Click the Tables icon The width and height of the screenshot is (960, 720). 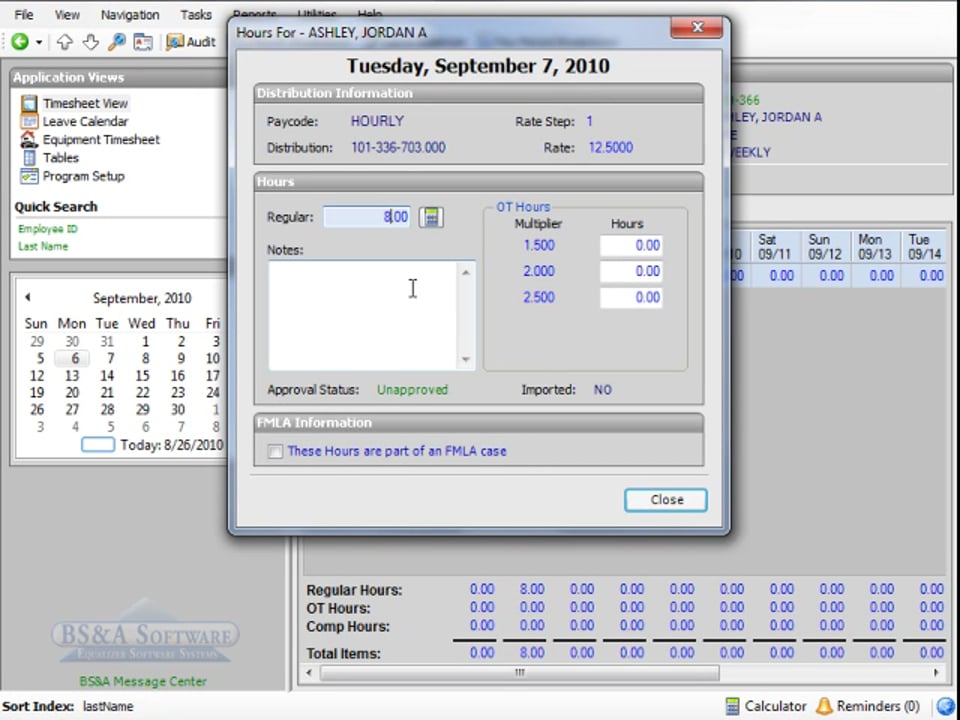[x=29, y=157]
